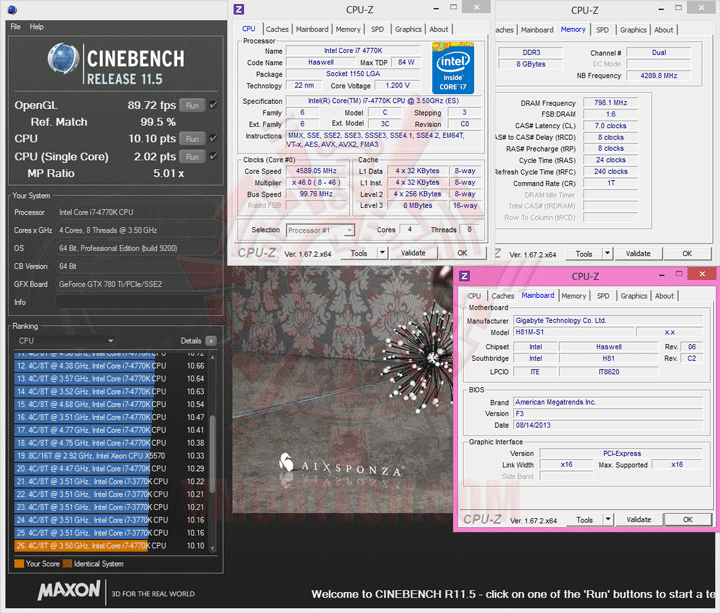Click the Cinebench globe logo
The image size is (720, 613).
(x=63, y=59)
